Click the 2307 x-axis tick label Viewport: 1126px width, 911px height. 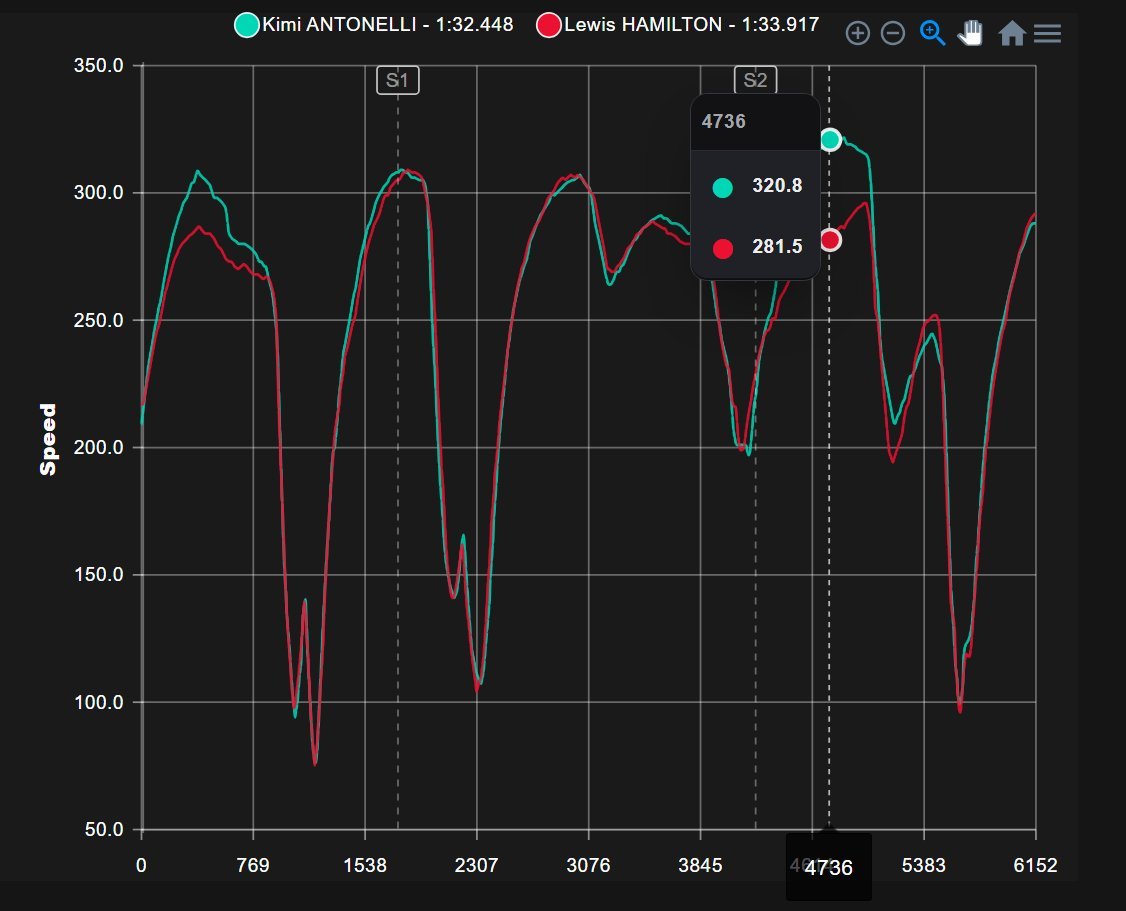476,865
